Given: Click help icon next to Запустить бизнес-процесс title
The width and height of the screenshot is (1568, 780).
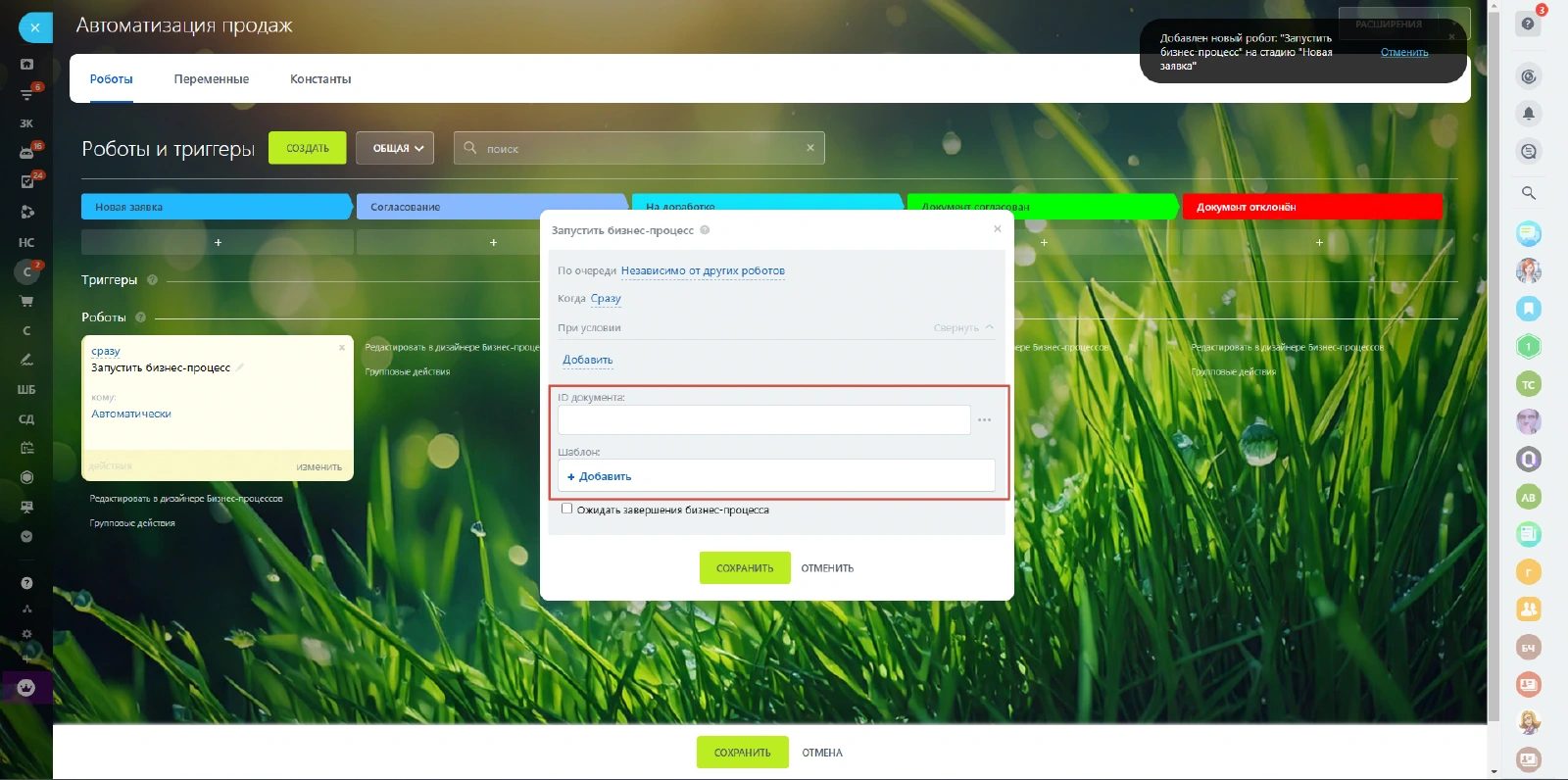Looking at the screenshot, I should pyautogui.click(x=705, y=230).
